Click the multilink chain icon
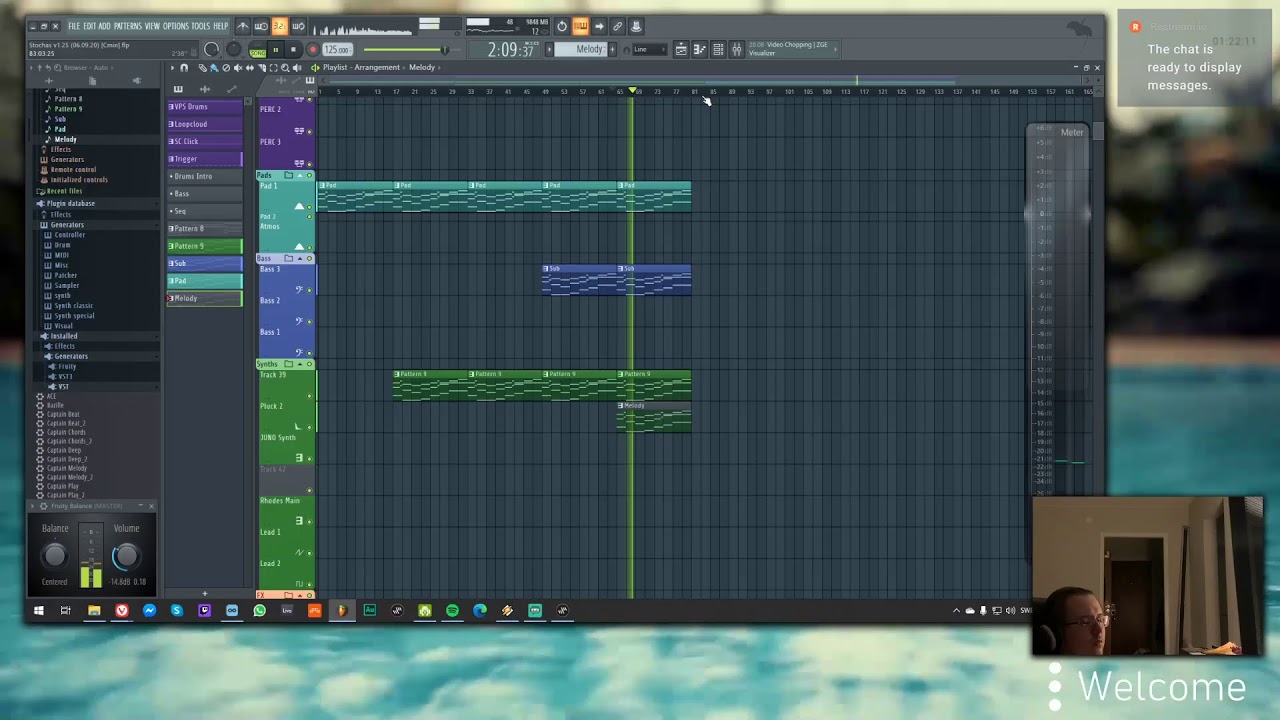1280x720 pixels. [x=617, y=26]
